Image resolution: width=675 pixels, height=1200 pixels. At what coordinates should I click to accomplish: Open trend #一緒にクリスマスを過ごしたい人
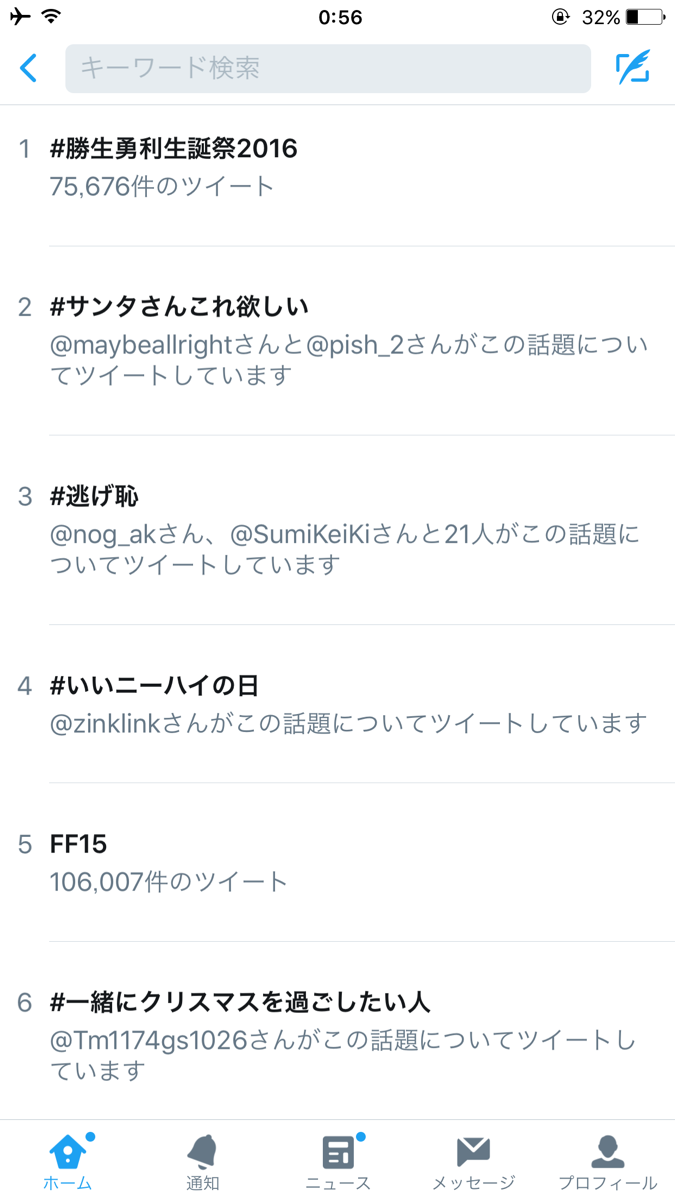click(x=240, y=1002)
